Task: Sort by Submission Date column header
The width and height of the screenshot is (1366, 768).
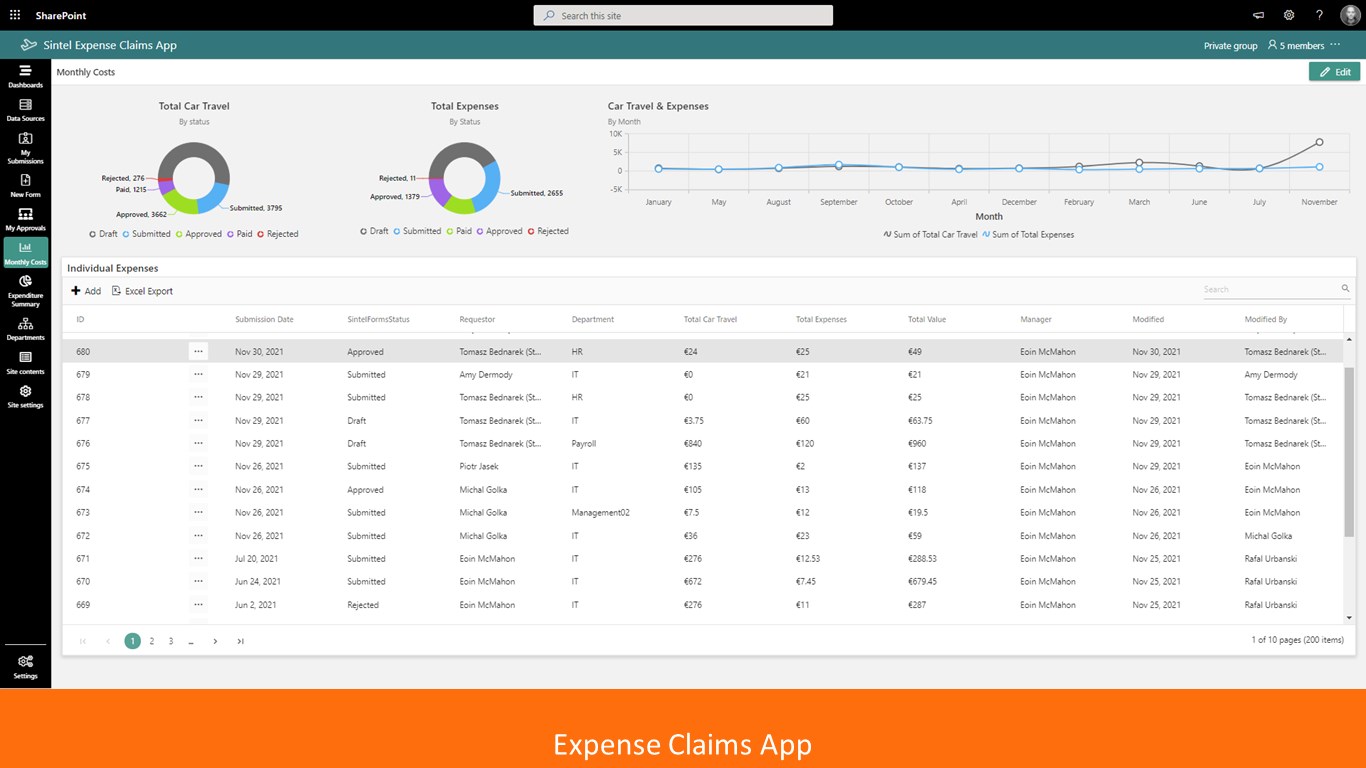Action: [264, 320]
